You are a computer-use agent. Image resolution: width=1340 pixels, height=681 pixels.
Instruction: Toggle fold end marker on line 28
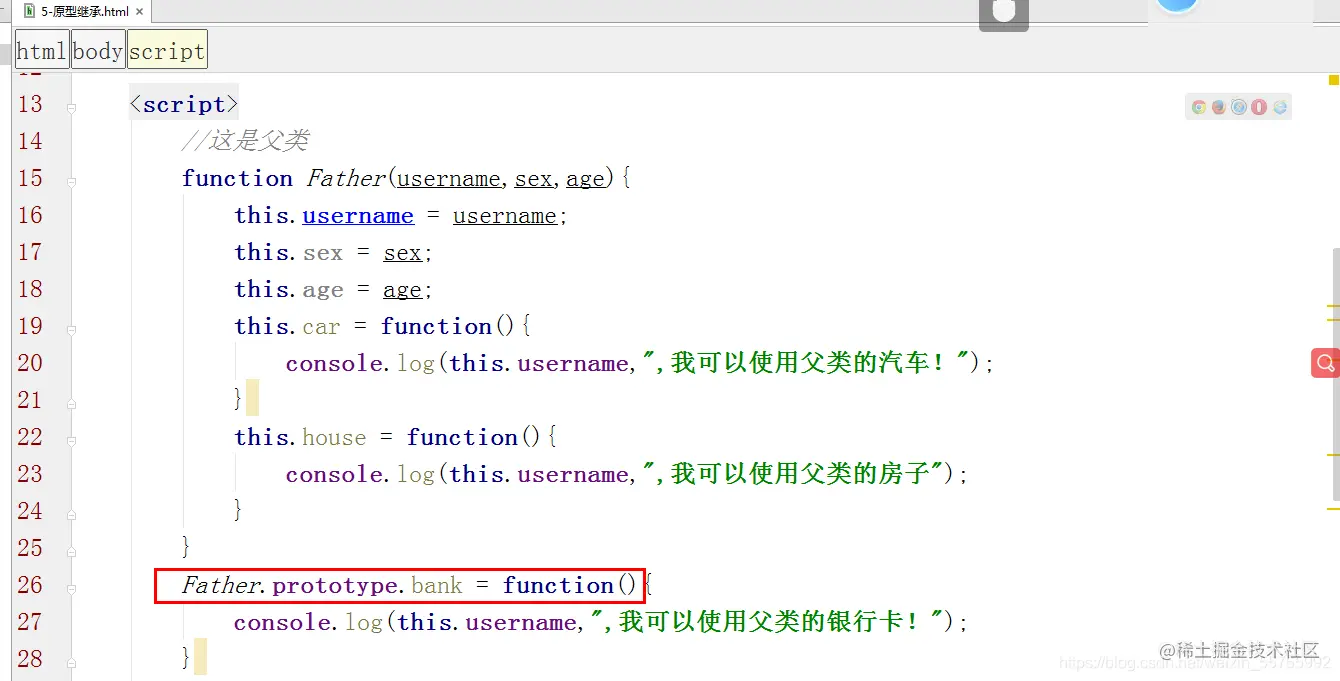[x=71, y=661]
